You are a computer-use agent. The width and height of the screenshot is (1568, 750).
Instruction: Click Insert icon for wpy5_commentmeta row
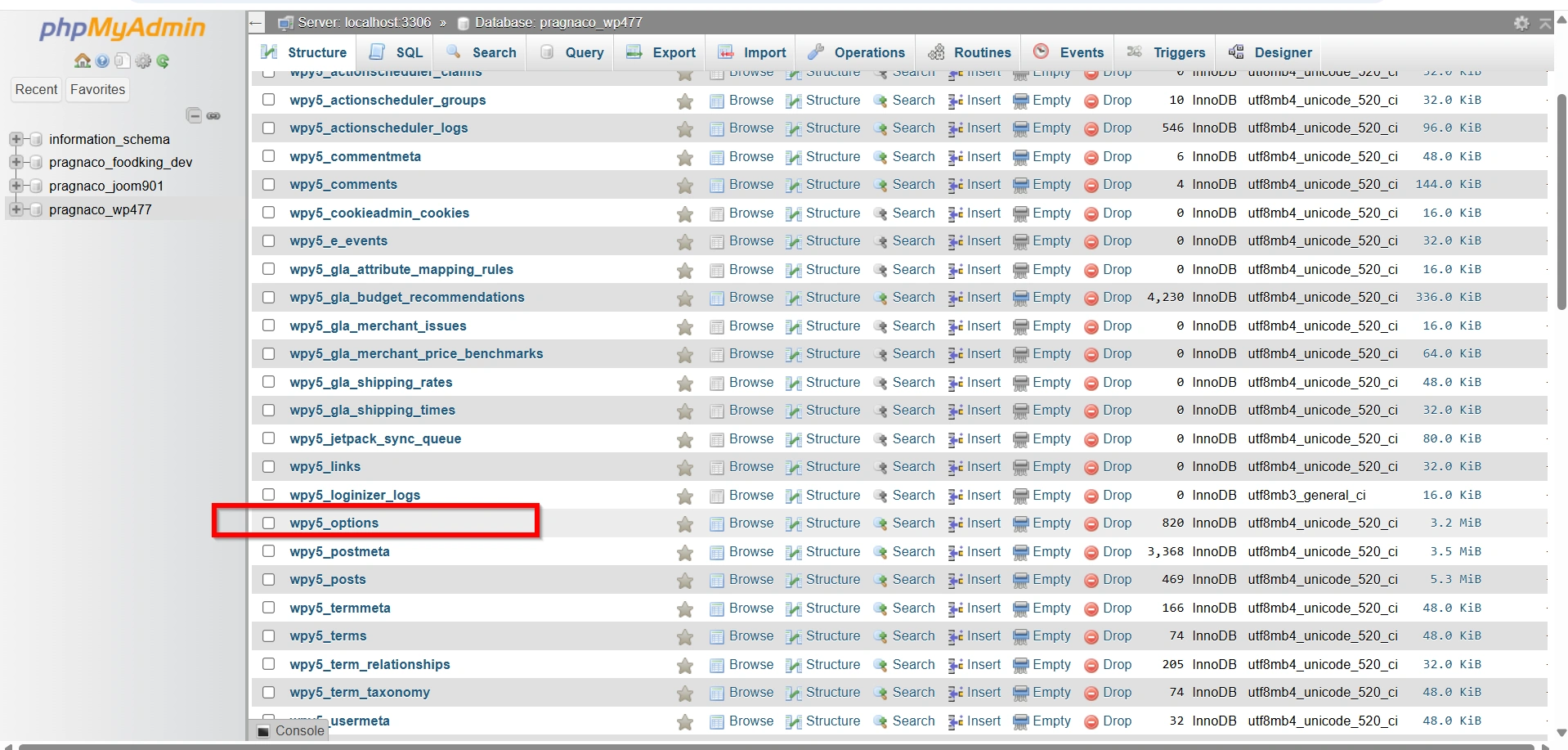pyautogui.click(x=955, y=158)
